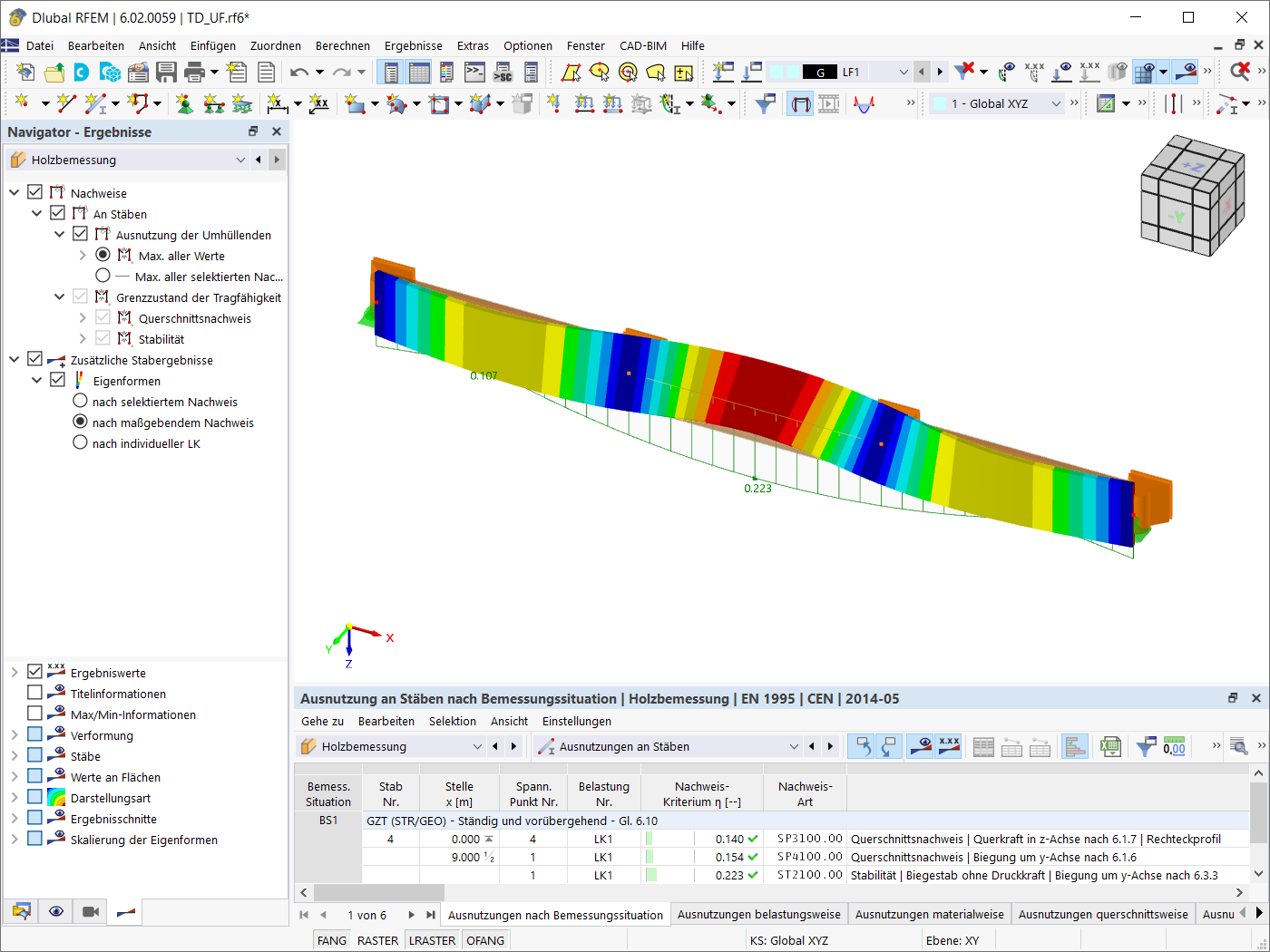Select the nach selektiertem Nachweis radio button
The width and height of the screenshot is (1270, 952).
coord(80,401)
